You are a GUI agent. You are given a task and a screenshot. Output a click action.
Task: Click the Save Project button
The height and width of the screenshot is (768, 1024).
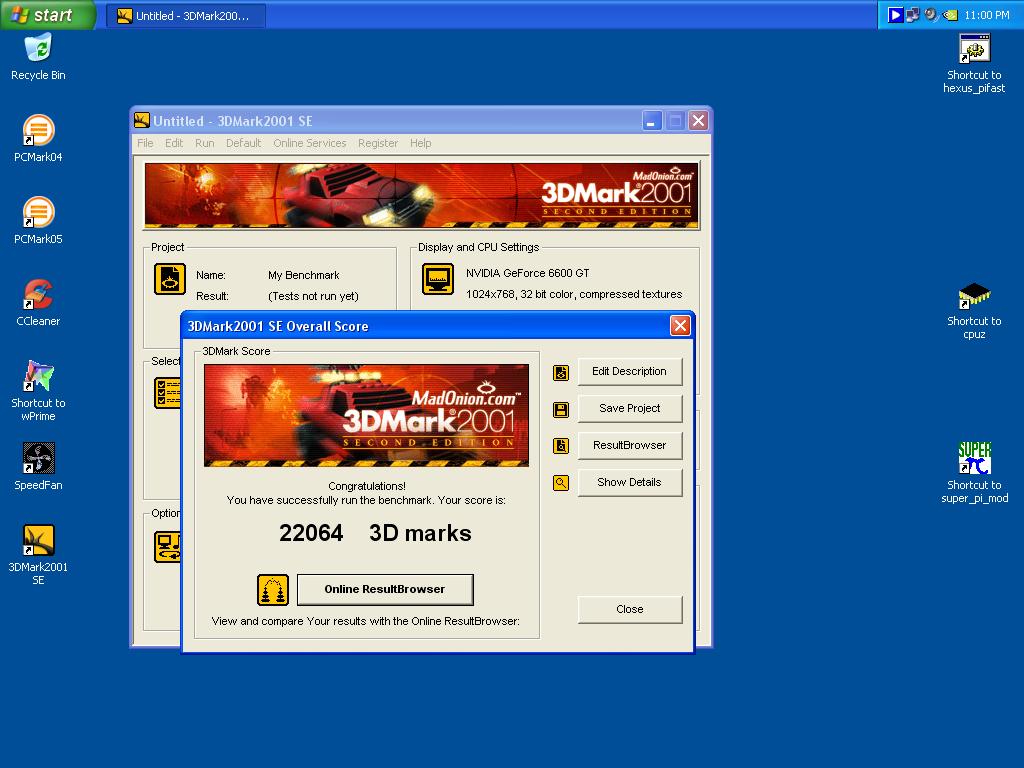[x=630, y=408]
